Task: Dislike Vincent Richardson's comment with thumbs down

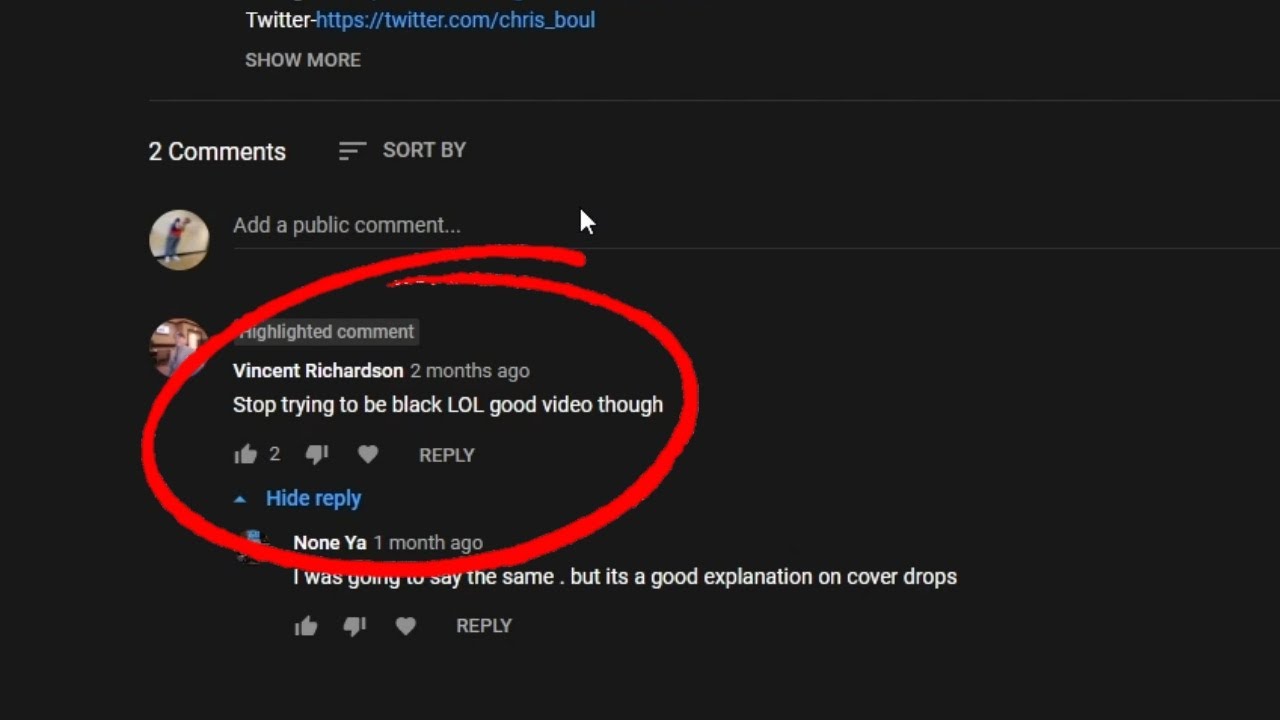Action: (317, 455)
